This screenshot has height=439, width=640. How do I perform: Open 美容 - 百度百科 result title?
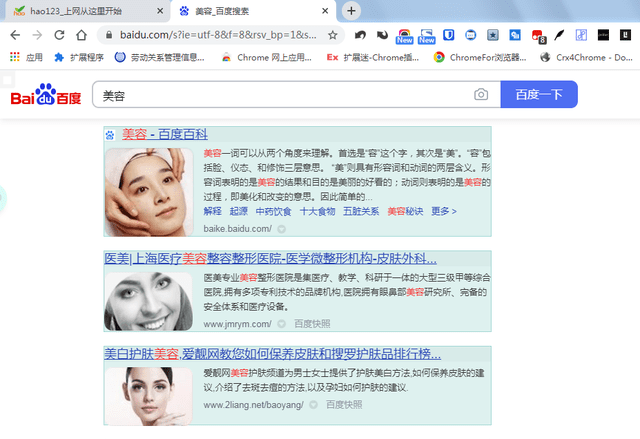pyautogui.click(x=165, y=134)
